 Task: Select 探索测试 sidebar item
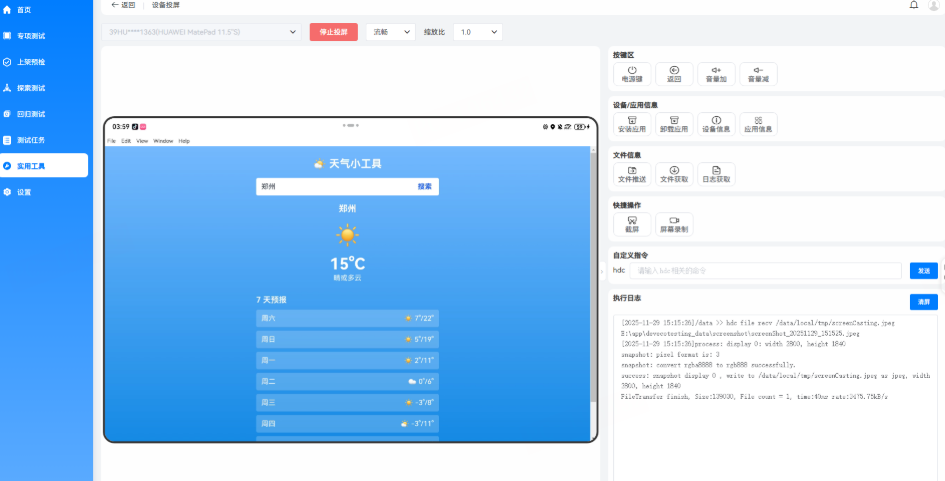click(24, 87)
